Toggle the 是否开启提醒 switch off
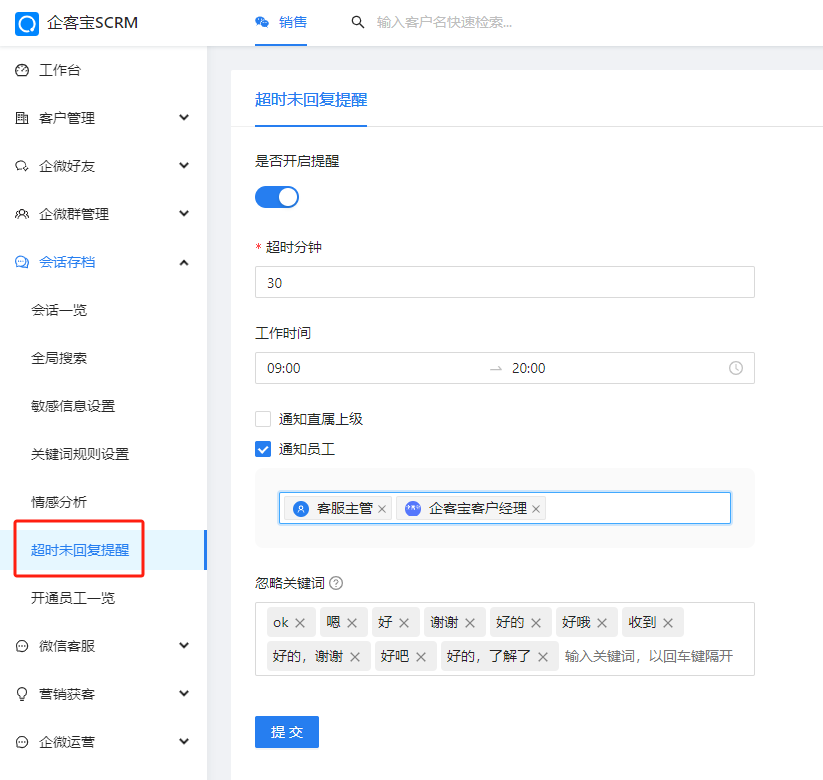The image size is (823, 780). pyautogui.click(x=277, y=197)
